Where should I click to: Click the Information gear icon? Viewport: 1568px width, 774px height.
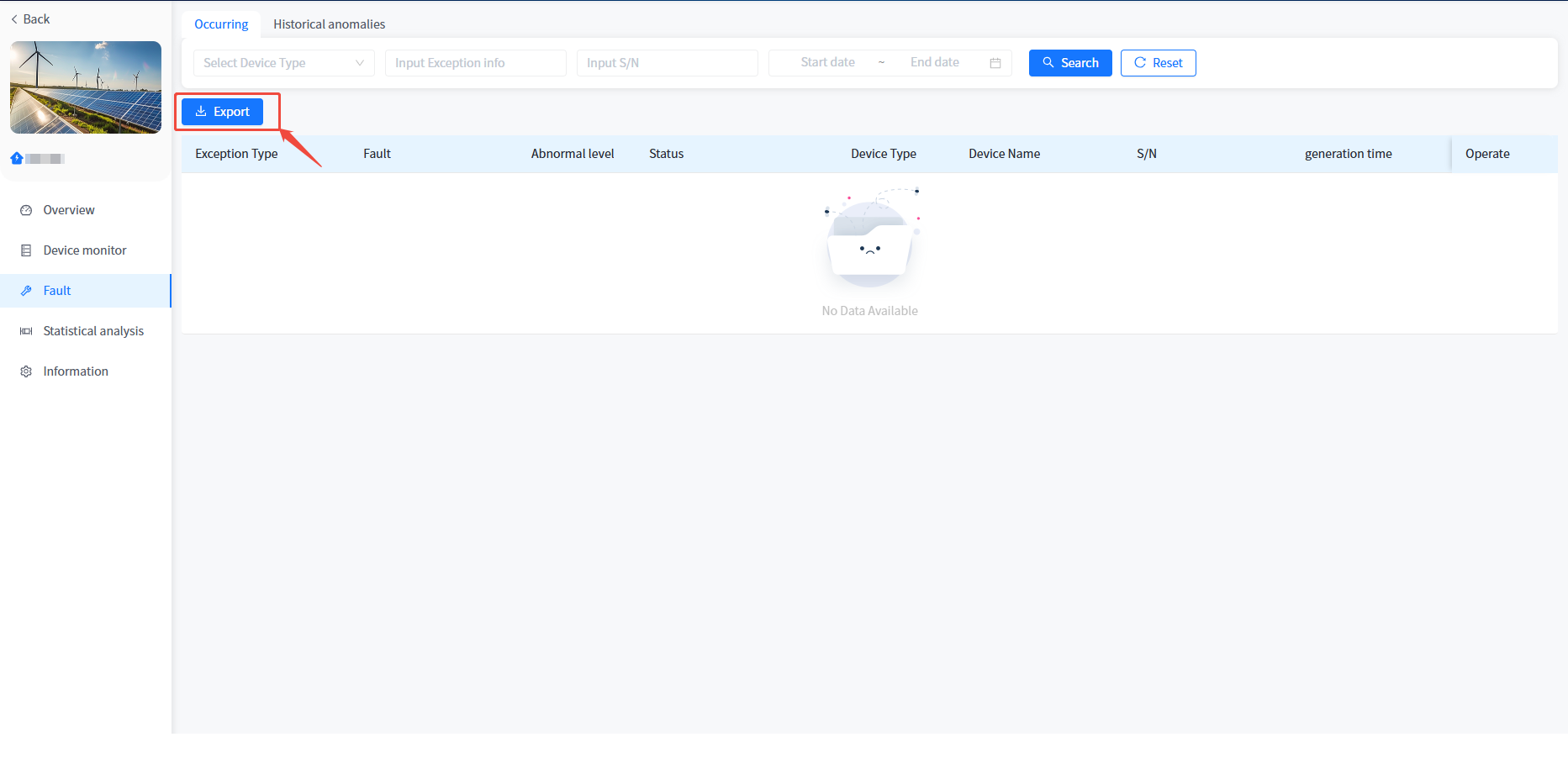(26, 371)
